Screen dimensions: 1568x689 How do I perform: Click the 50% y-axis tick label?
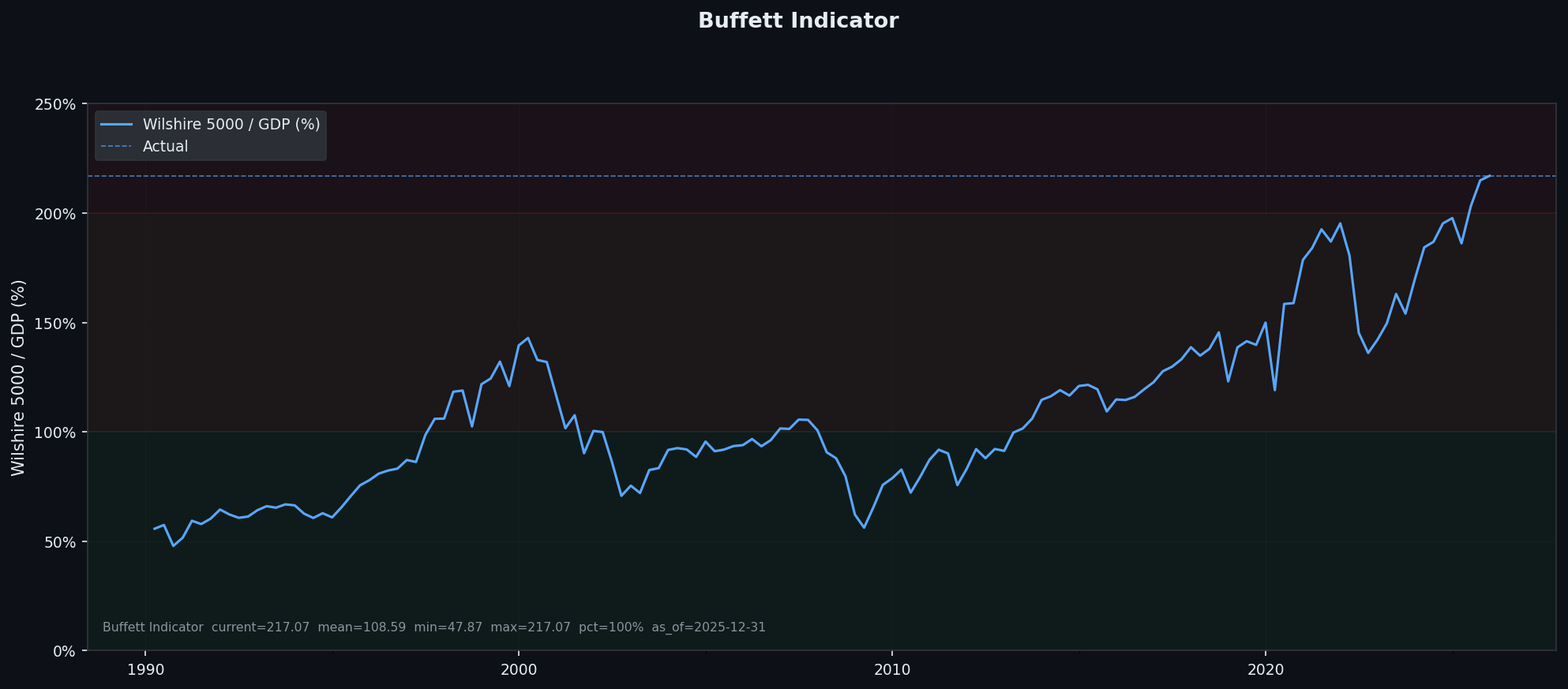pos(60,542)
